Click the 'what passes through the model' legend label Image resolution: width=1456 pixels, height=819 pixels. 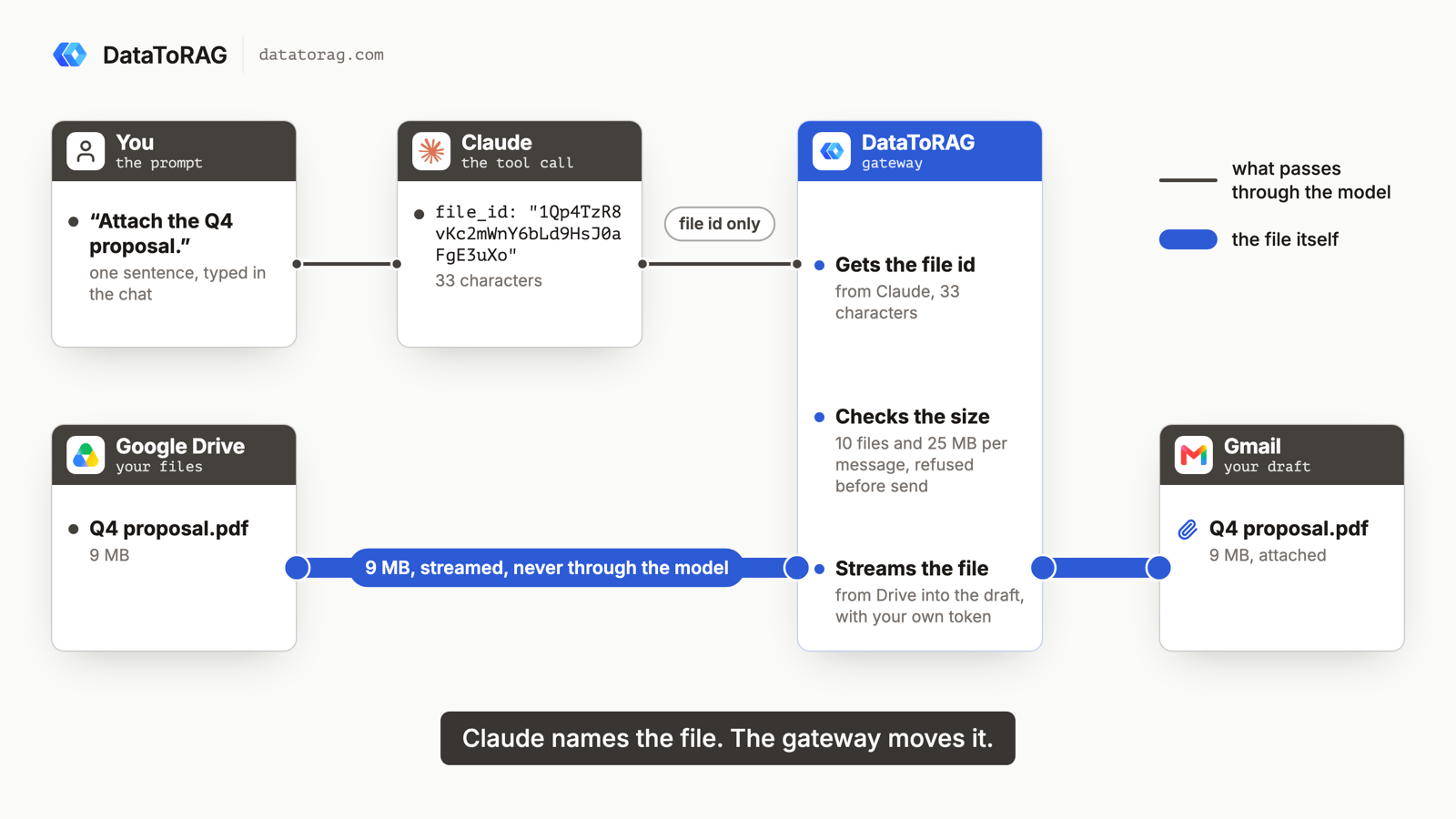click(x=1311, y=180)
